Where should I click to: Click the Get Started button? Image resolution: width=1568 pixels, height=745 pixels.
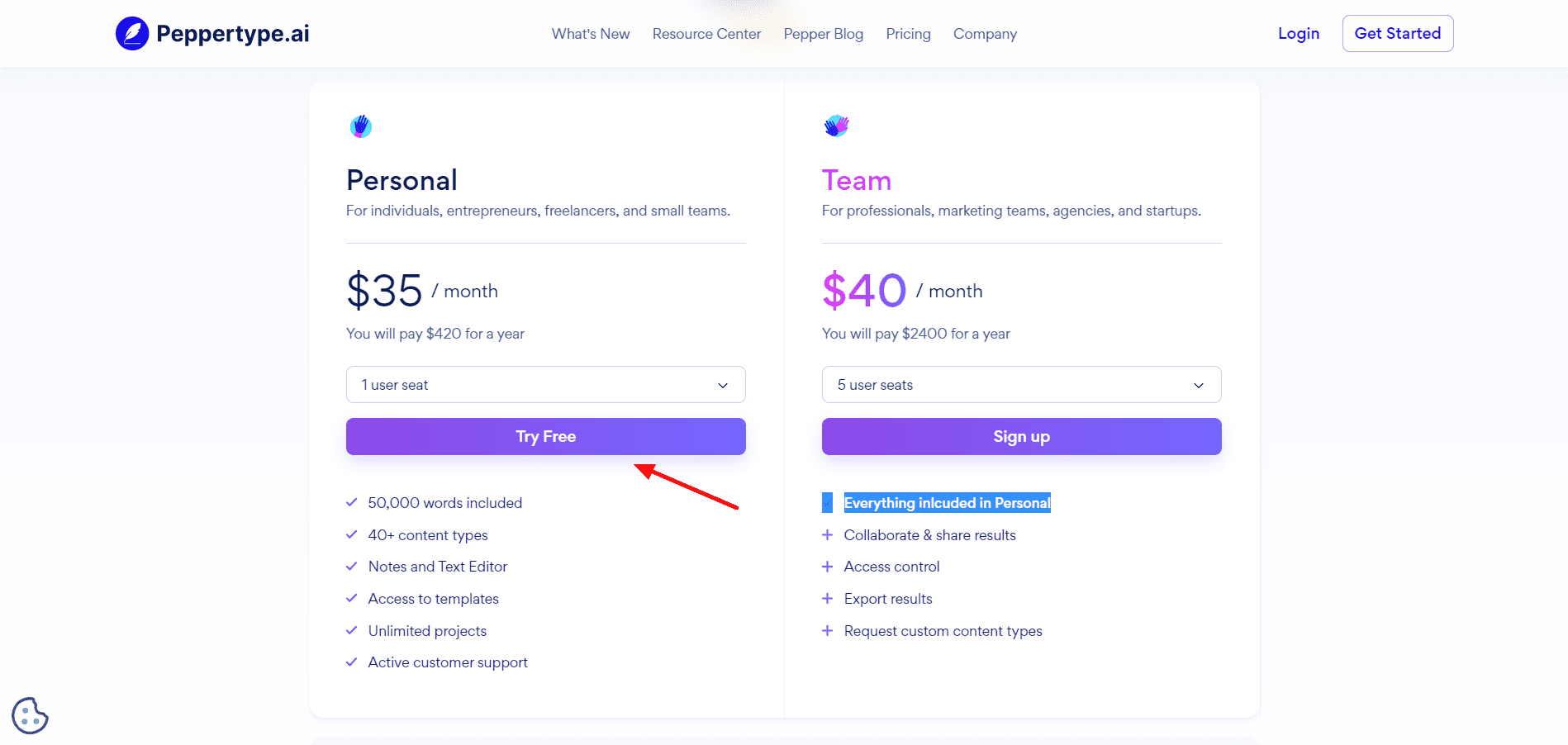tap(1397, 34)
